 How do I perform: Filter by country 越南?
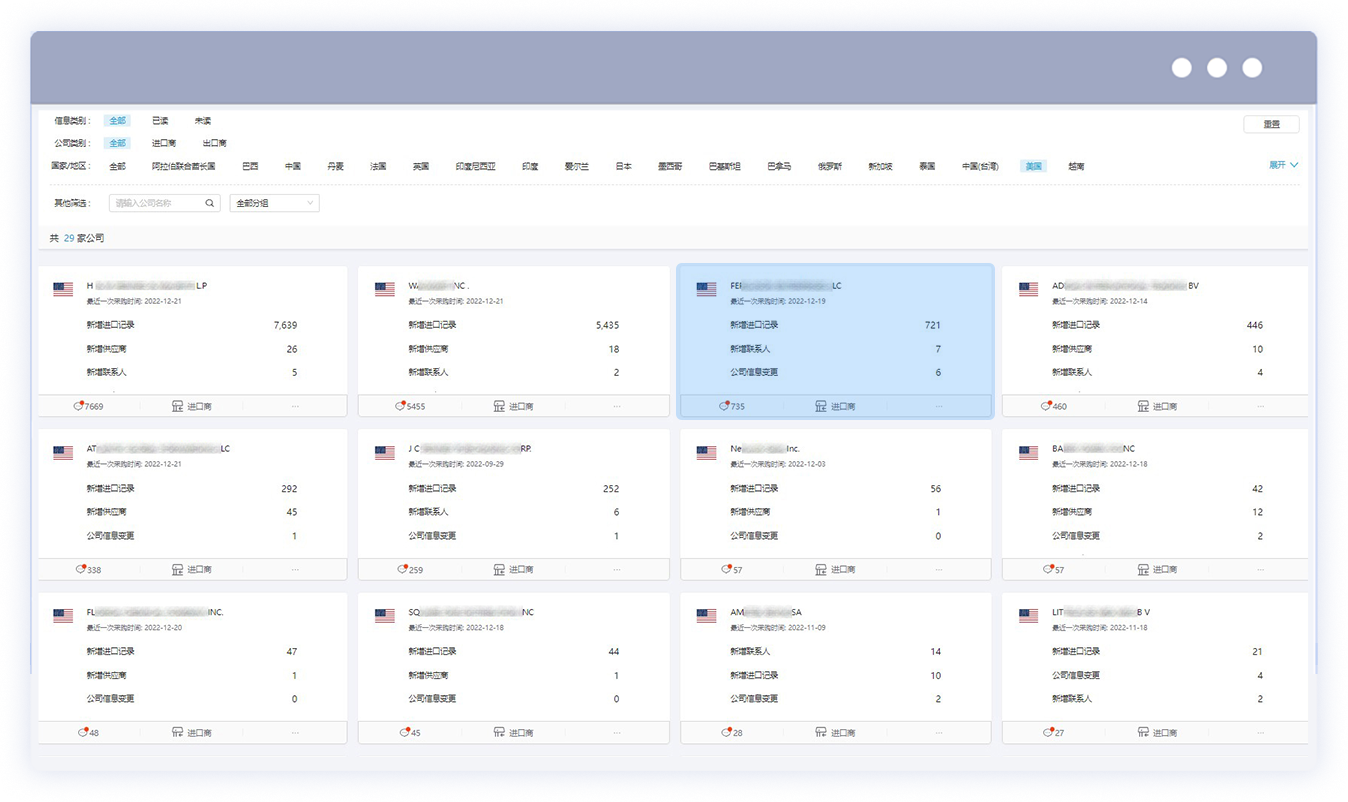pyautogui.click(x=1076, y=167)
